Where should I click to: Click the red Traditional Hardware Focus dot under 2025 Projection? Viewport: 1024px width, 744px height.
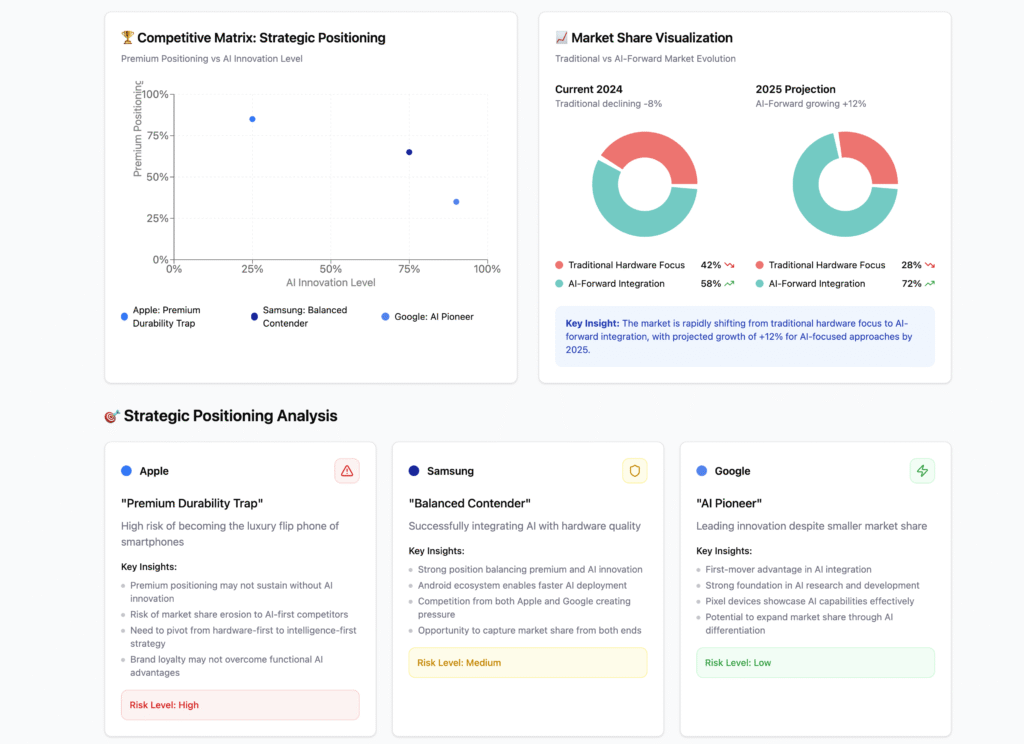760,265
